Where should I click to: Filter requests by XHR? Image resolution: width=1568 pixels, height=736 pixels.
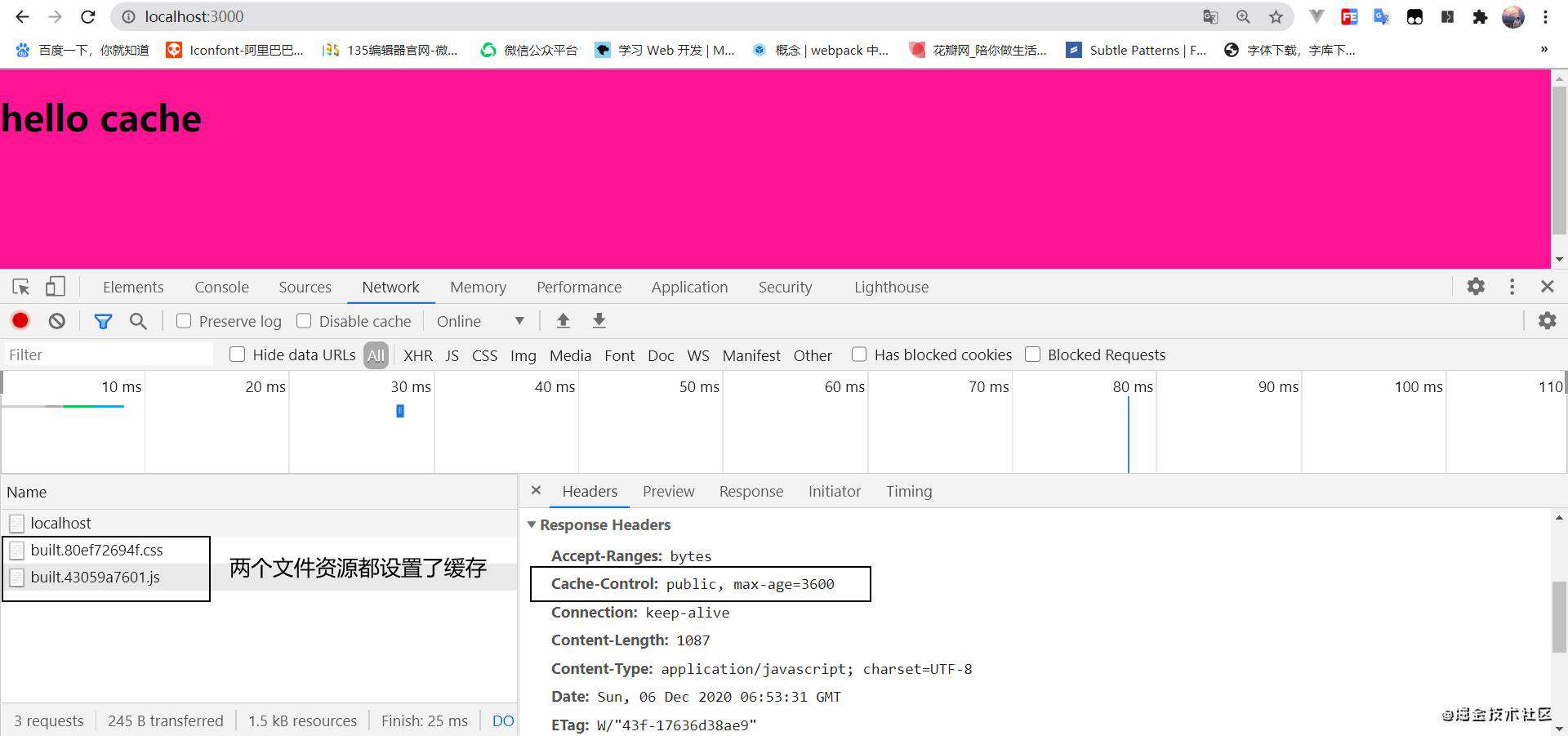[x=418, y=355]
